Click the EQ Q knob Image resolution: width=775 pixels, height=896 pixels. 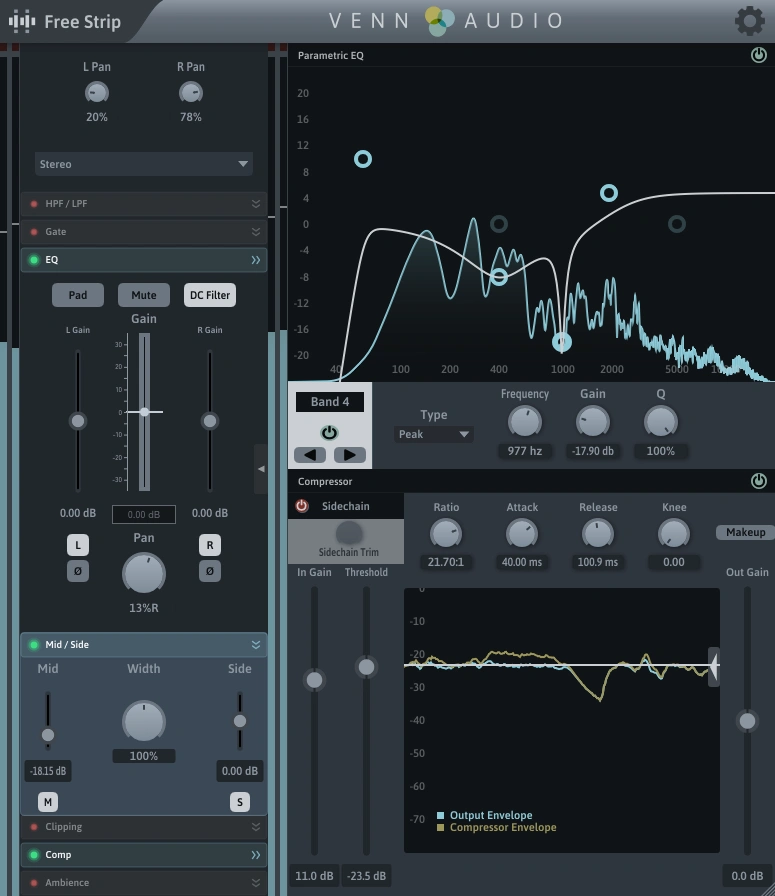point(661,422)
